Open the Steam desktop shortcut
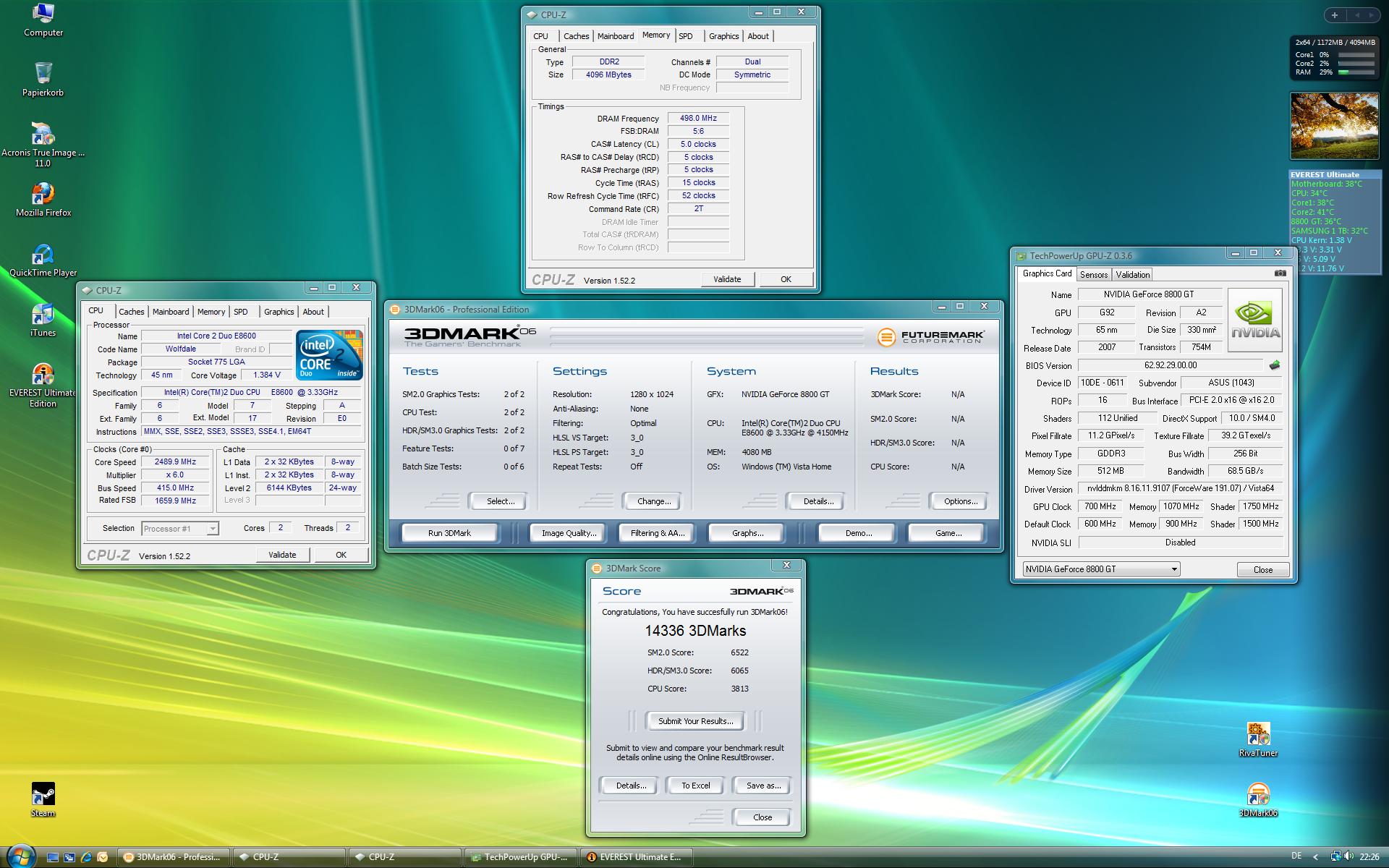1389x868 pixels. coord(43,800)
